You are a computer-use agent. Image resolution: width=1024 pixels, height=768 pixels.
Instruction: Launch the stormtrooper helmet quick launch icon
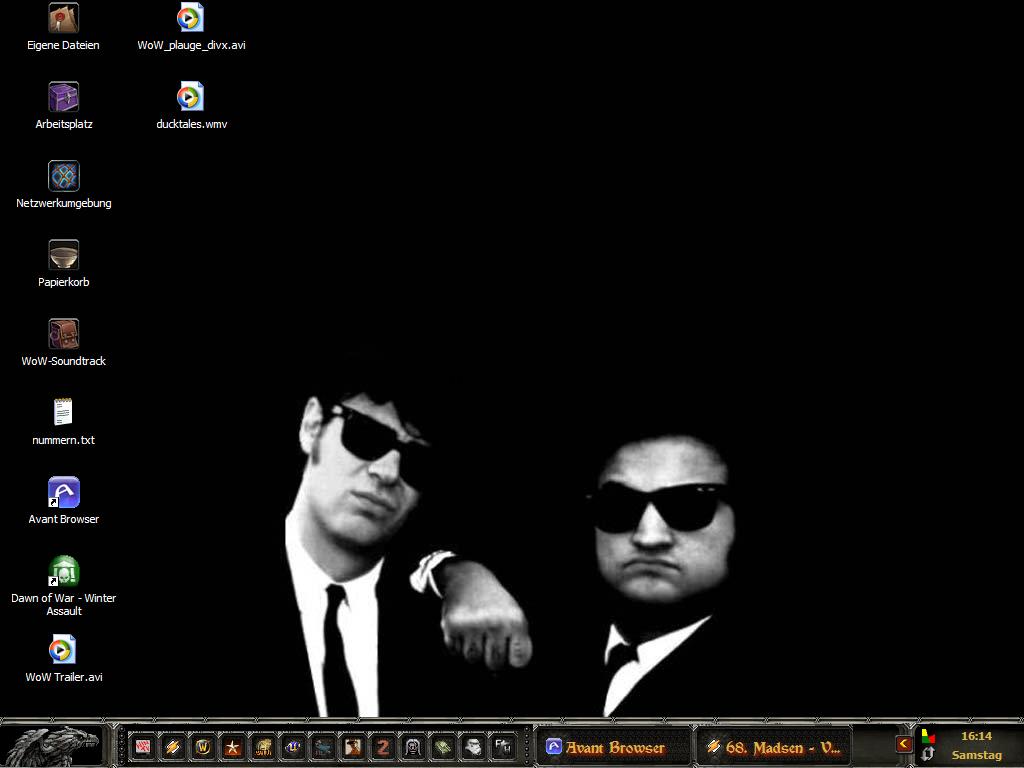473,746
